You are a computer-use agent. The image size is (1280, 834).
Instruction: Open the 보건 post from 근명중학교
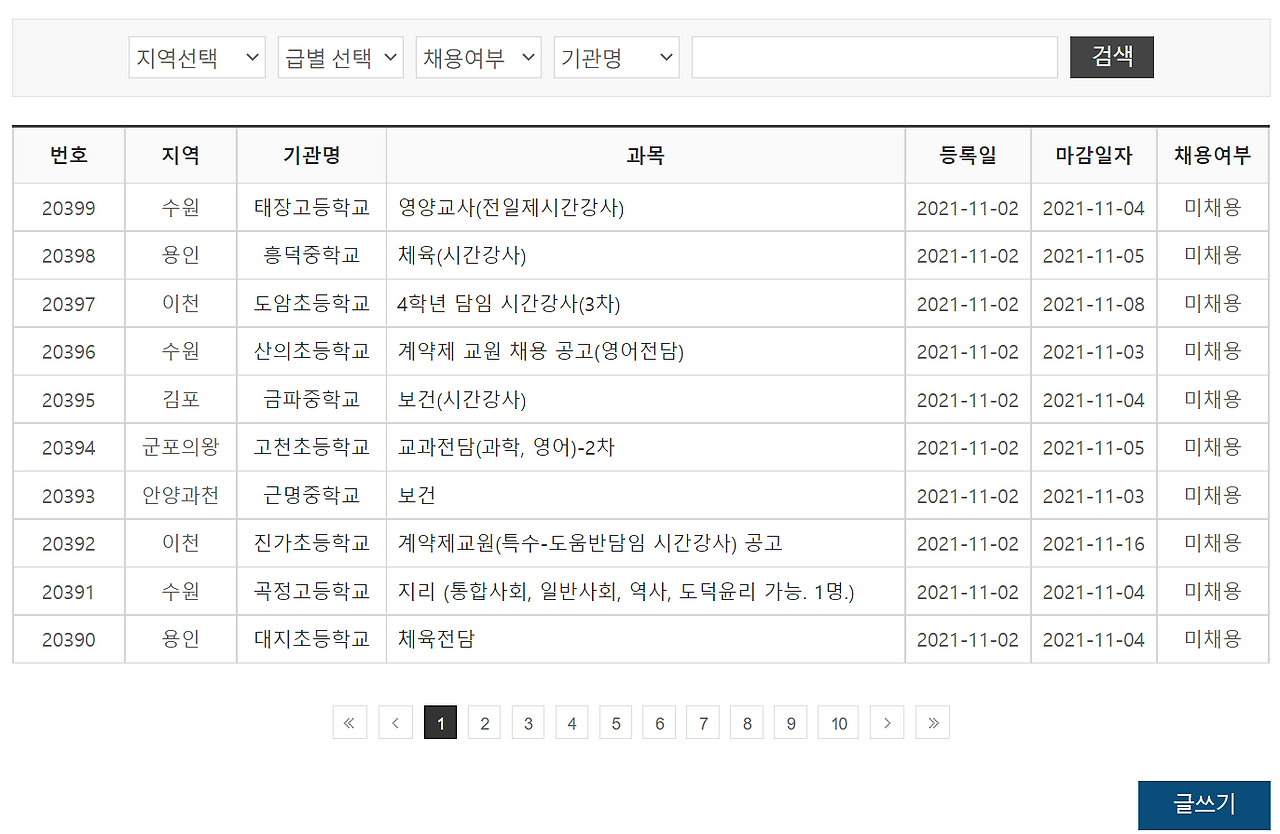[417, 496]
